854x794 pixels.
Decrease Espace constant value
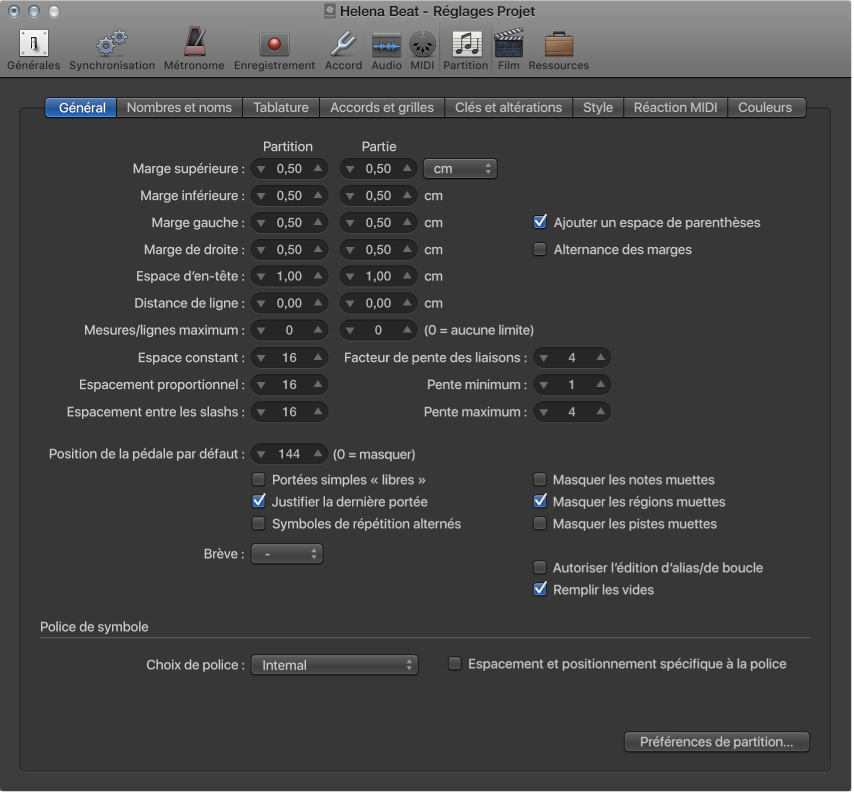click(x=261, y=358)
